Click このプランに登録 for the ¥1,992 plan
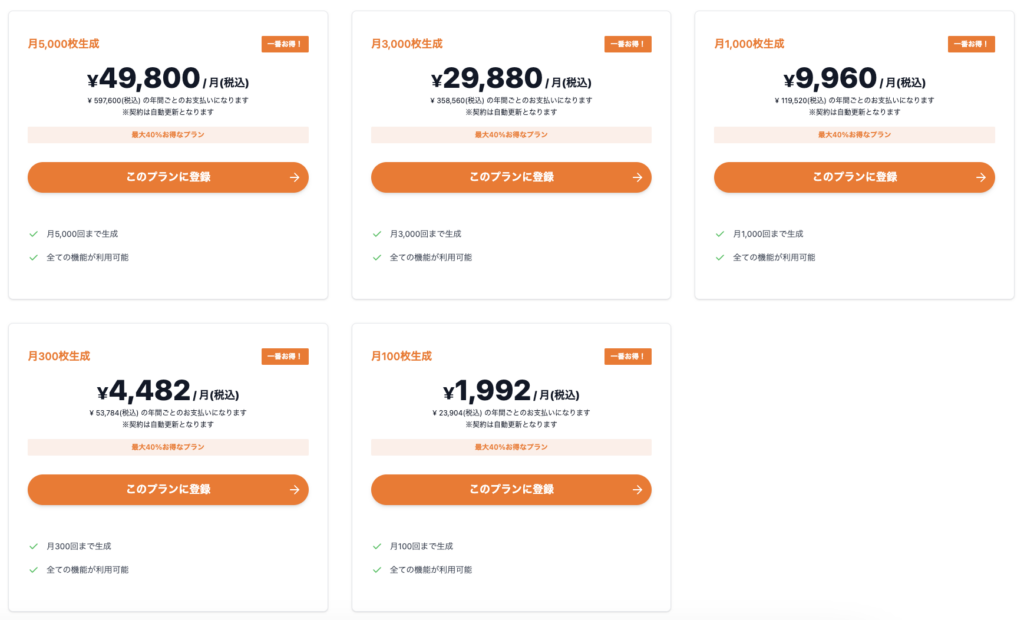Image resolution: width=1024 pixels, height=620 pixels. coord(511,489)
